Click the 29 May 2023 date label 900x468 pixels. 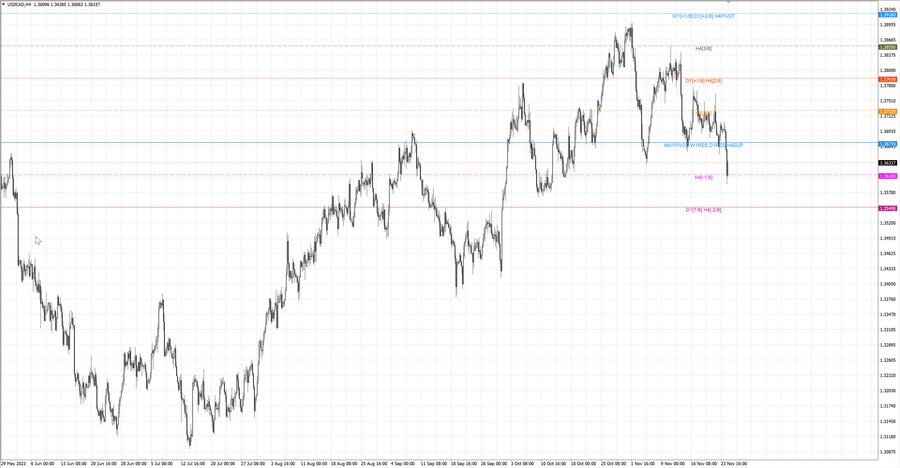(14, 463)
